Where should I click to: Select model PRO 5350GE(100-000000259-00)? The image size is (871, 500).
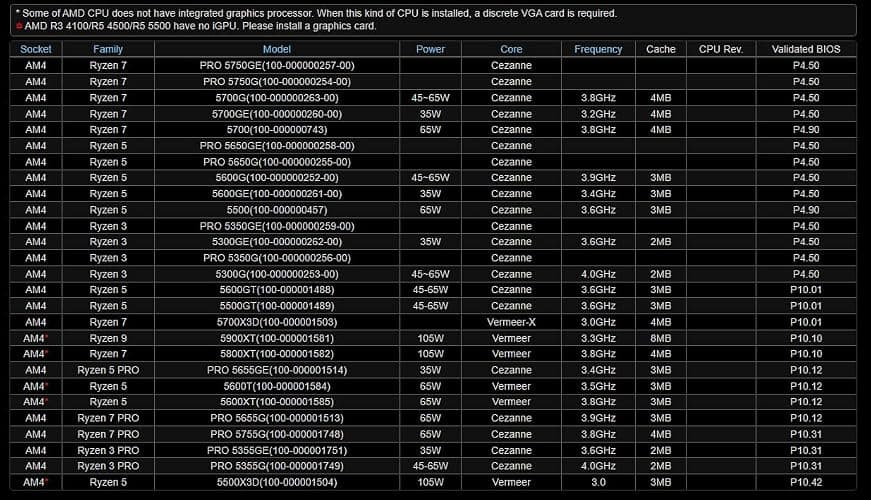point(277,226)
